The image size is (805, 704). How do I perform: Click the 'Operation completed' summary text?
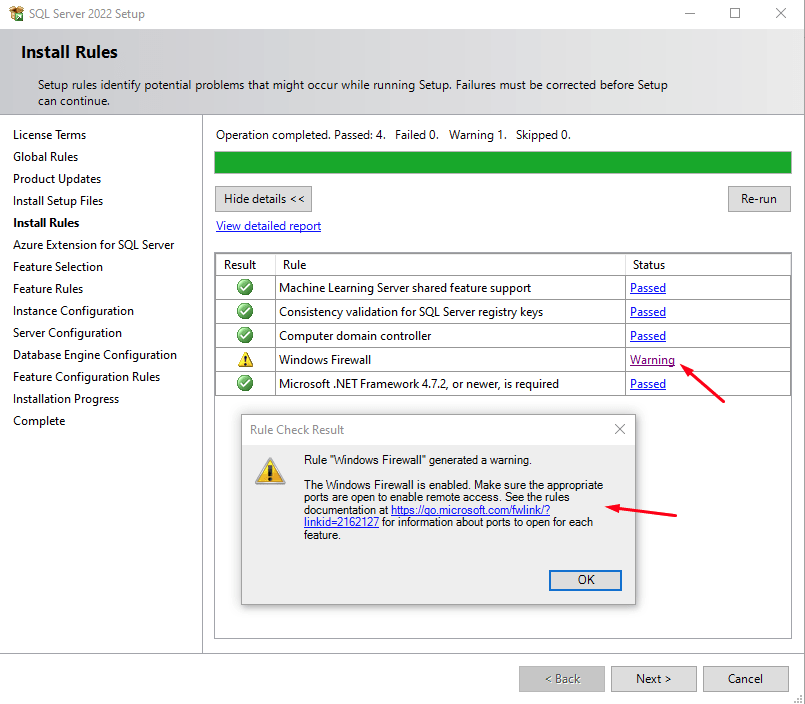[x=393, y=135]
